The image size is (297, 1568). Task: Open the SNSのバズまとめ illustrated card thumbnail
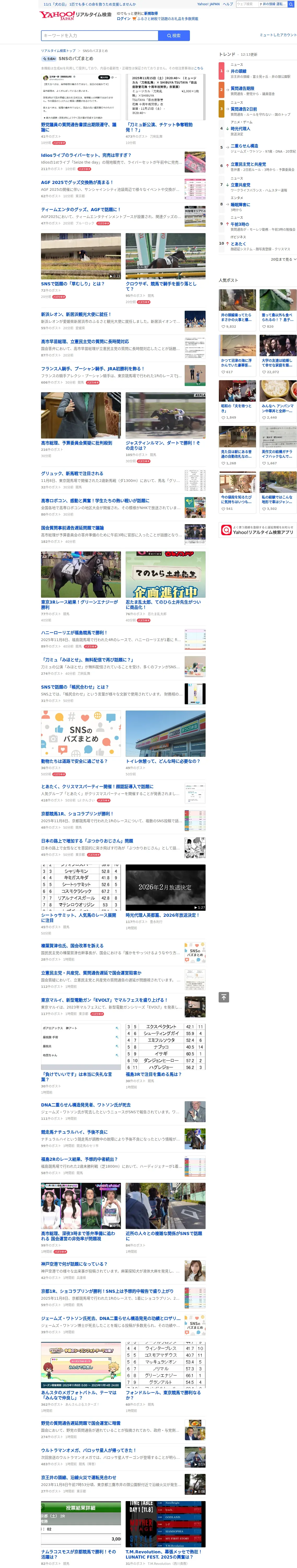click(81, 734)
